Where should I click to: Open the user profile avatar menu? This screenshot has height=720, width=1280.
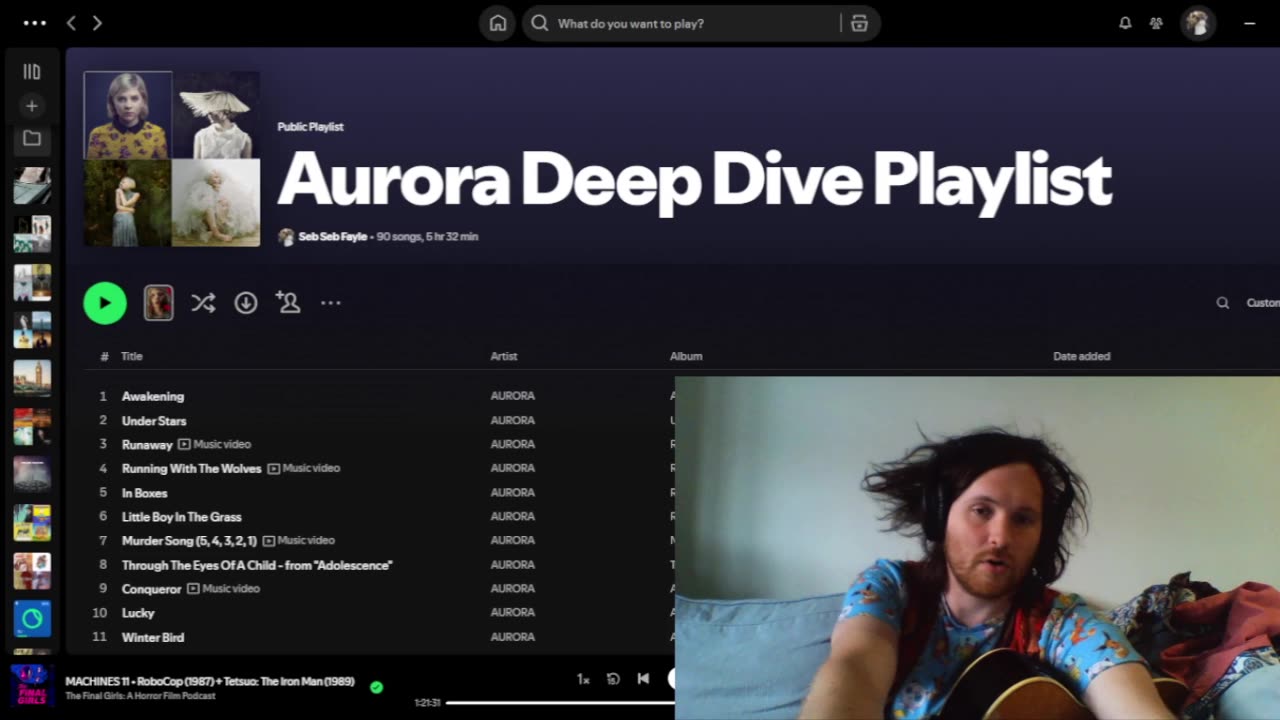coord(1197,23)
